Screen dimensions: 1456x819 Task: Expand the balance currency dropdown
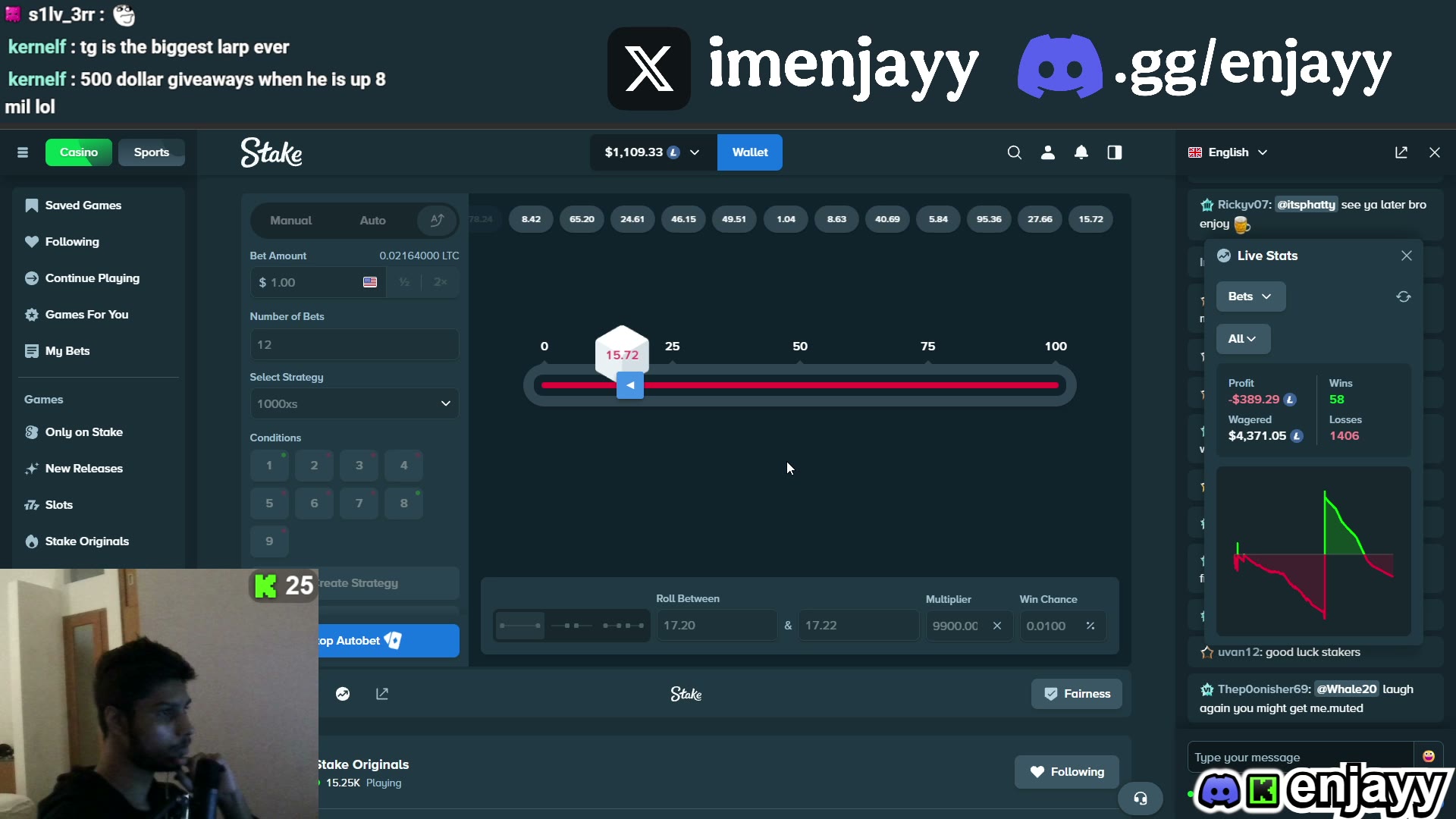tap(653, 152)
